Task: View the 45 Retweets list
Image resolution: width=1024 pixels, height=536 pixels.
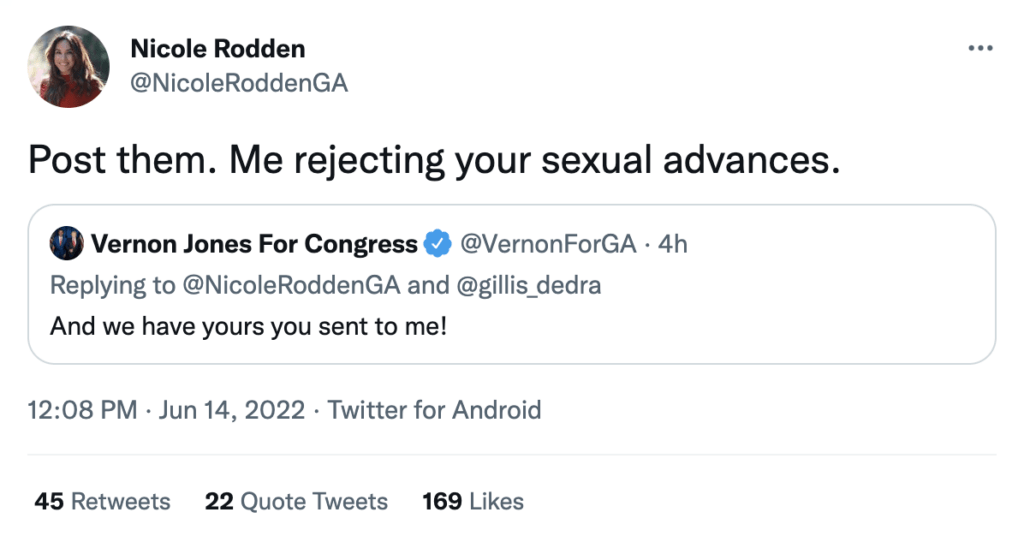Action: pos(102,501)
